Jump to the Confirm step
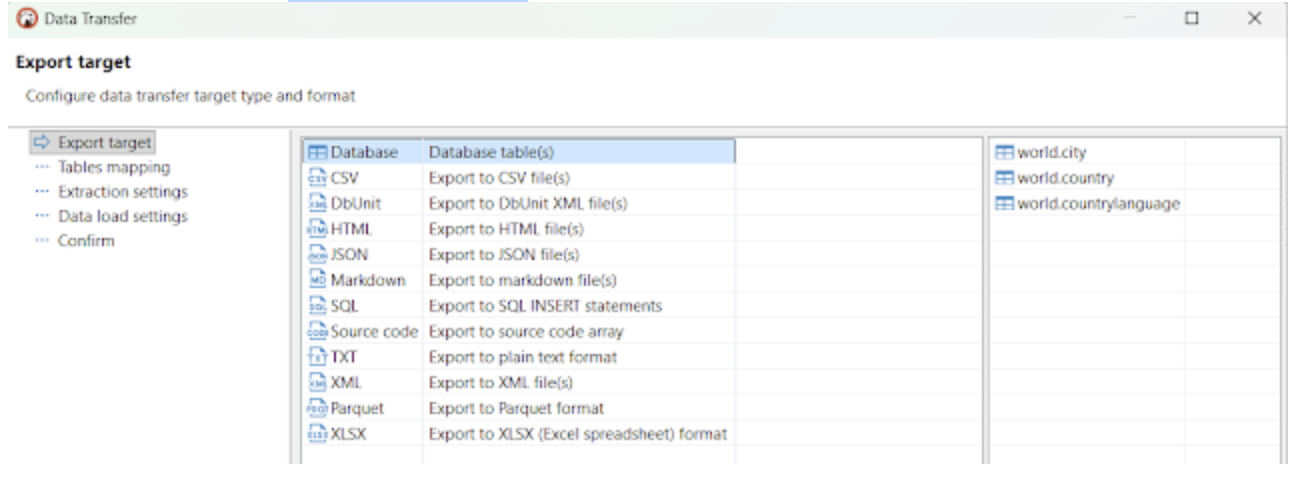 click(x=86, y=241)
